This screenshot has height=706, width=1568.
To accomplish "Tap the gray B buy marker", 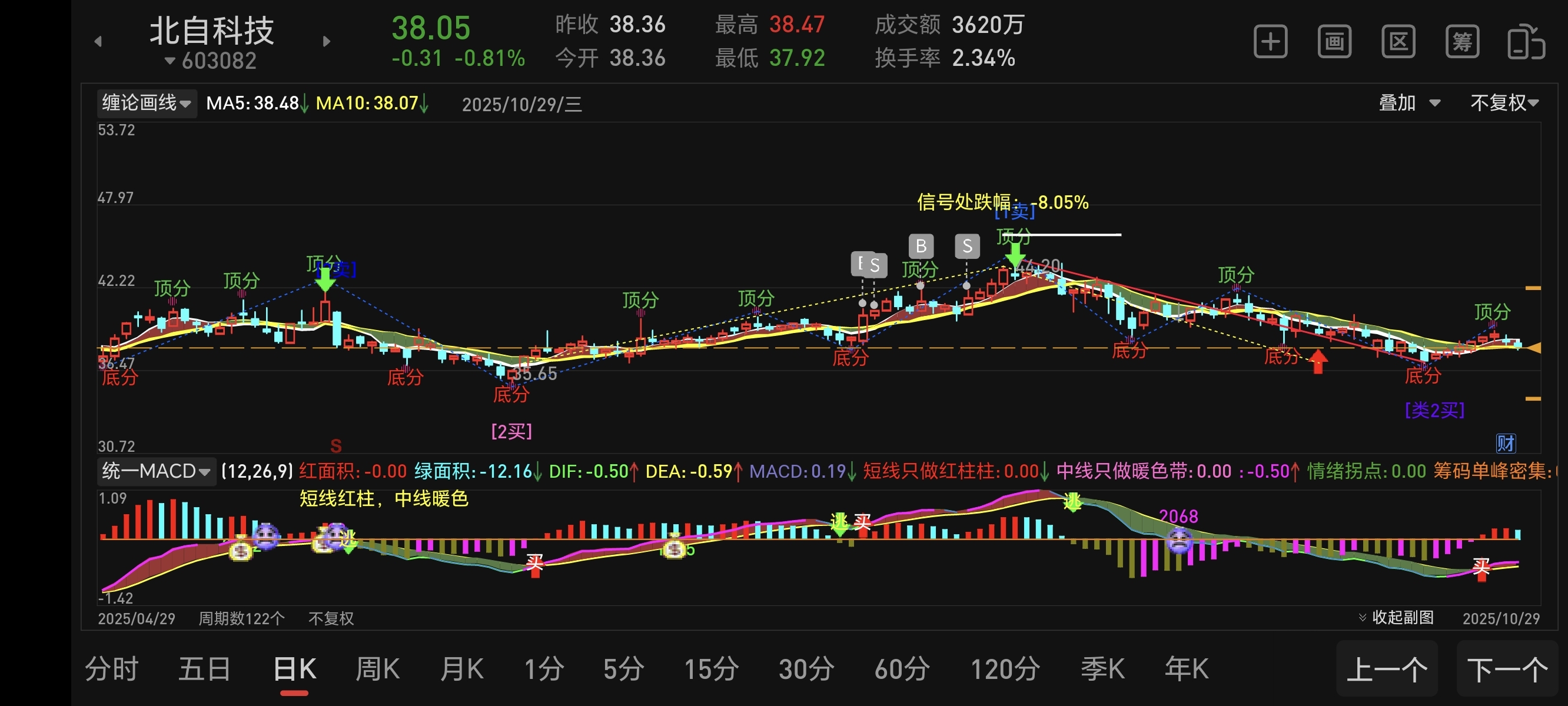I will pos(921,246).
